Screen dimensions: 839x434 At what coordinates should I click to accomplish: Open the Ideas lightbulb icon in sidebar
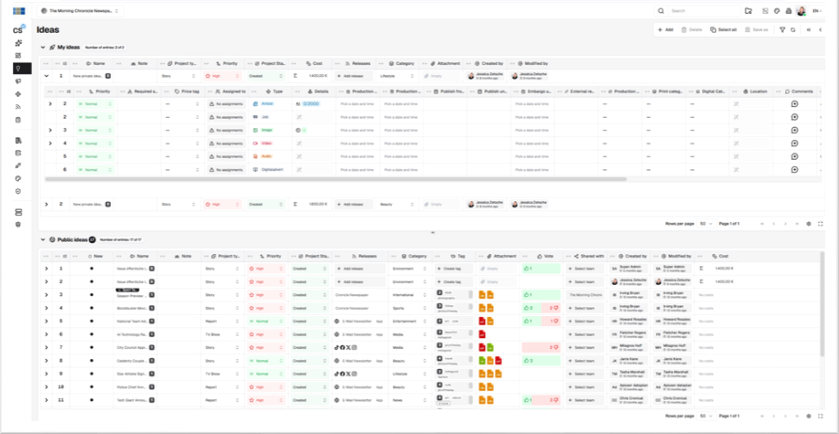click(18, 69)
